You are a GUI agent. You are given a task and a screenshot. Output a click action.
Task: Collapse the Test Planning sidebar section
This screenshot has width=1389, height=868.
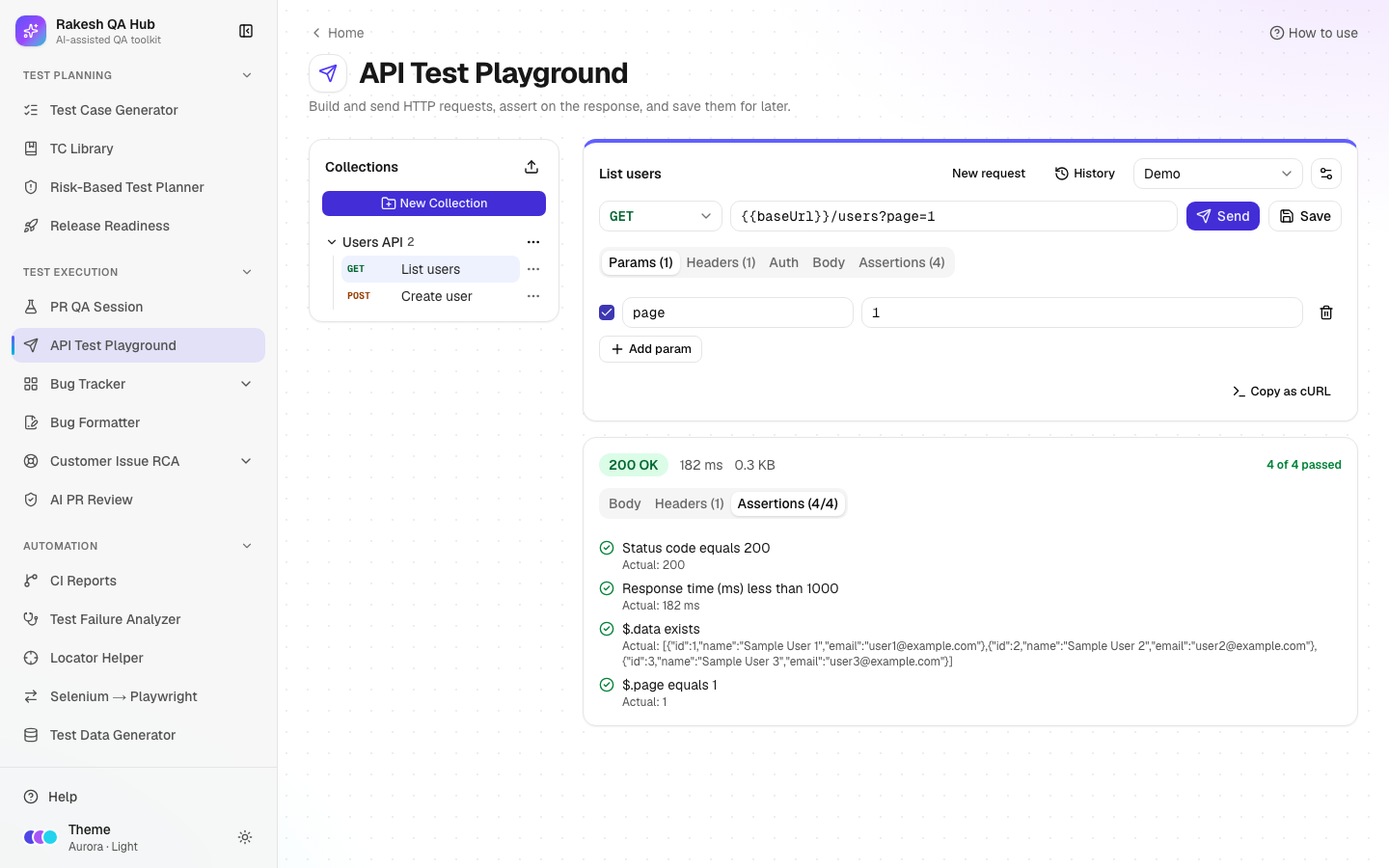point(247,75)
